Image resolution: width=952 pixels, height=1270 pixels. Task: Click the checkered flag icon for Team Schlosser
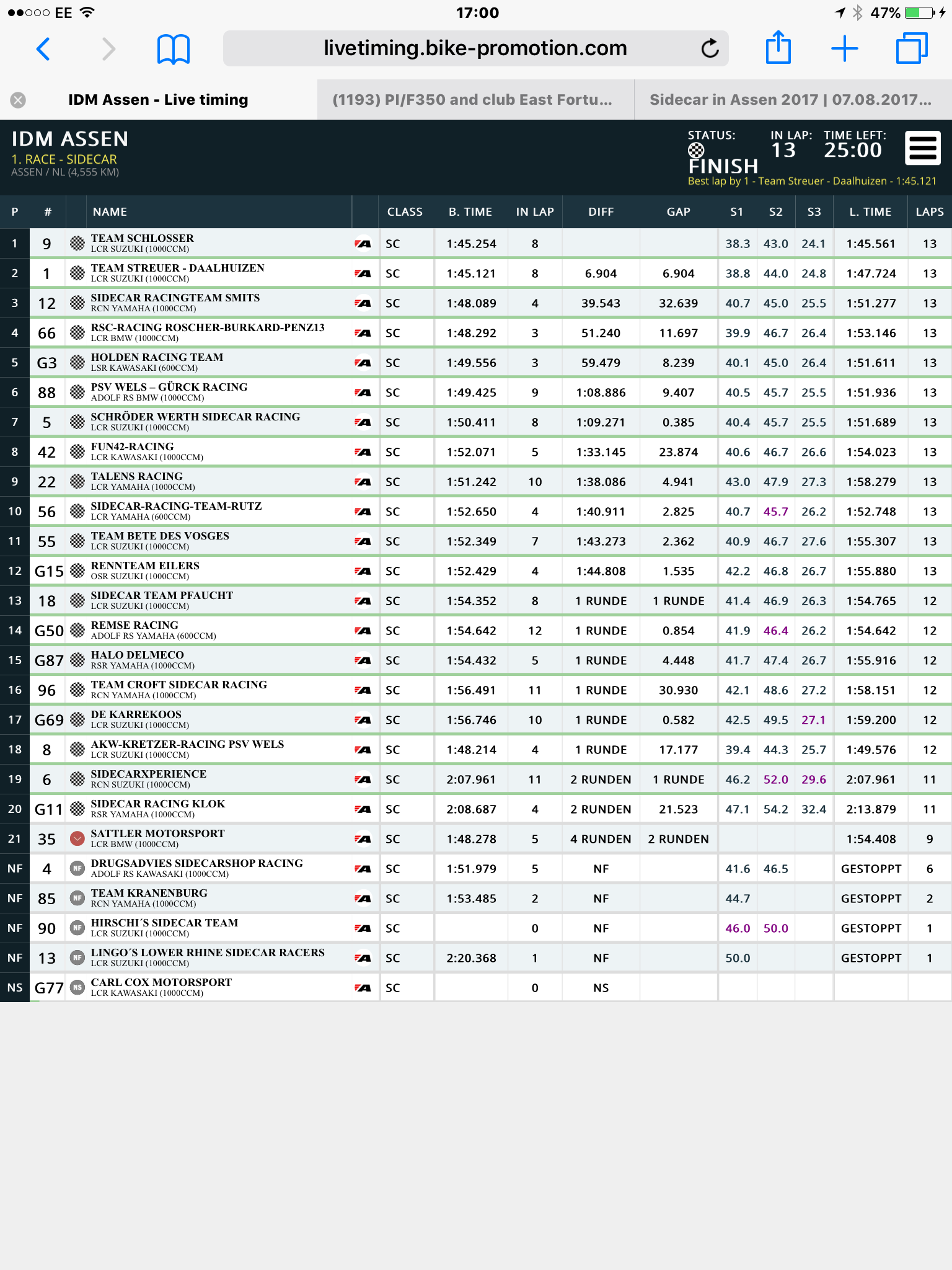[x=77, y=243]
